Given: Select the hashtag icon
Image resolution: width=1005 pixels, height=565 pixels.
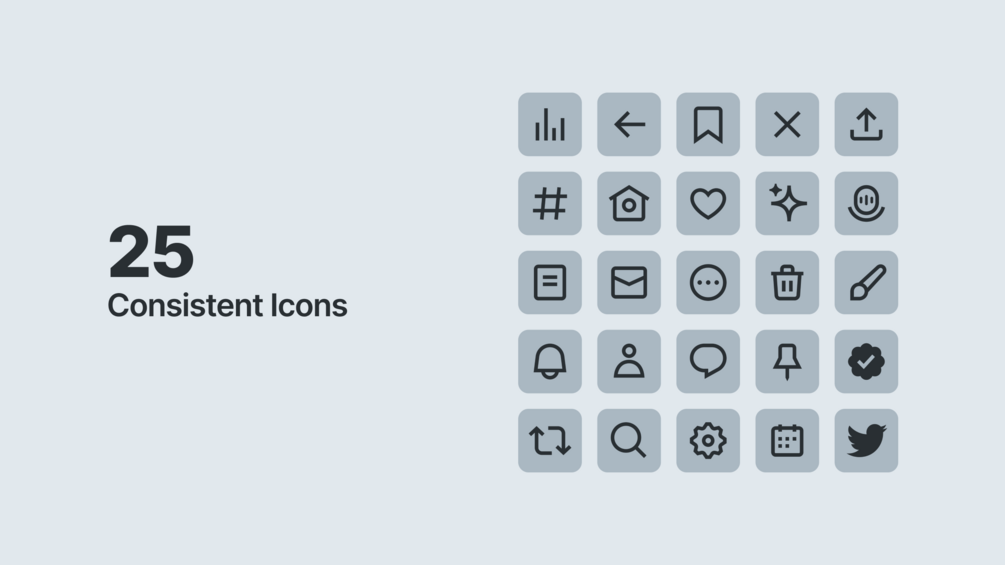Looking at the screenshot, I should (549, 203).
